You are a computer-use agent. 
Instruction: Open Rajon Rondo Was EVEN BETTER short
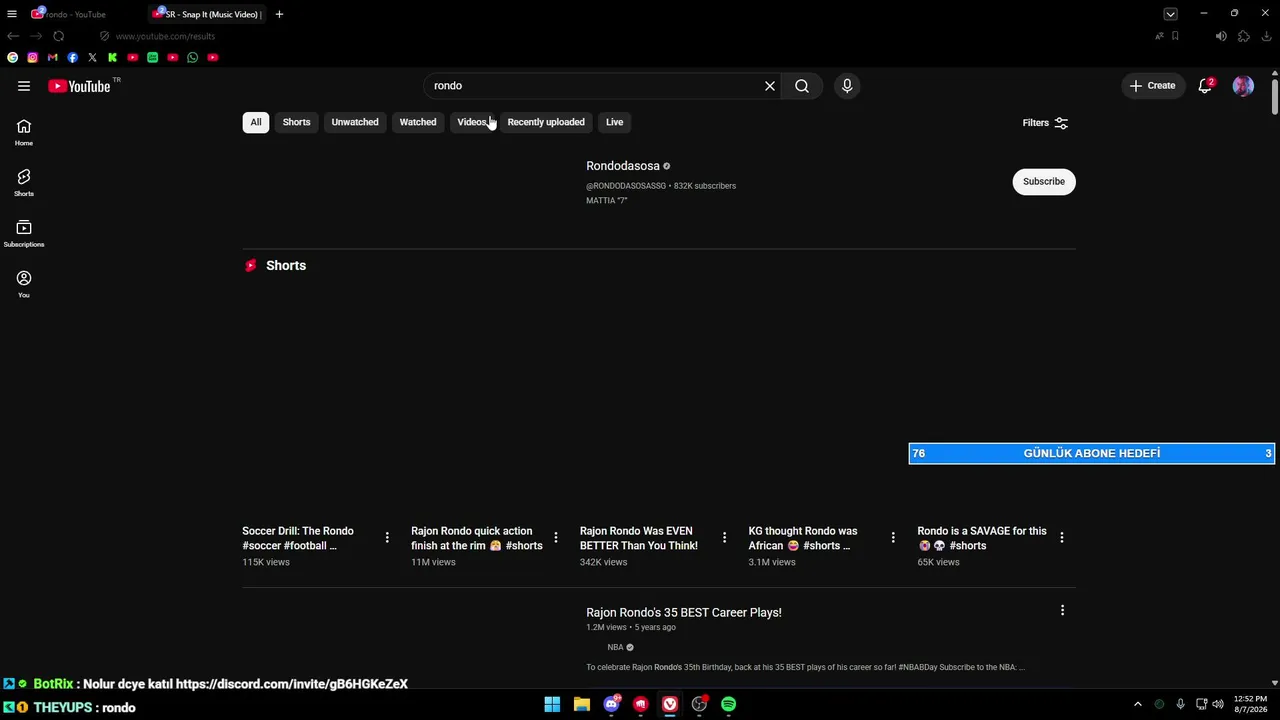[x=639, y=538]
